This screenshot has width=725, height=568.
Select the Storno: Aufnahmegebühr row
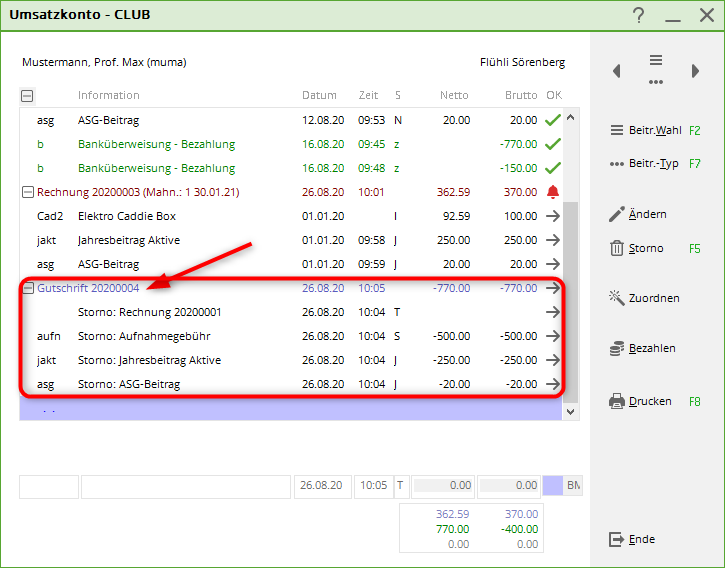click(144, 336)
